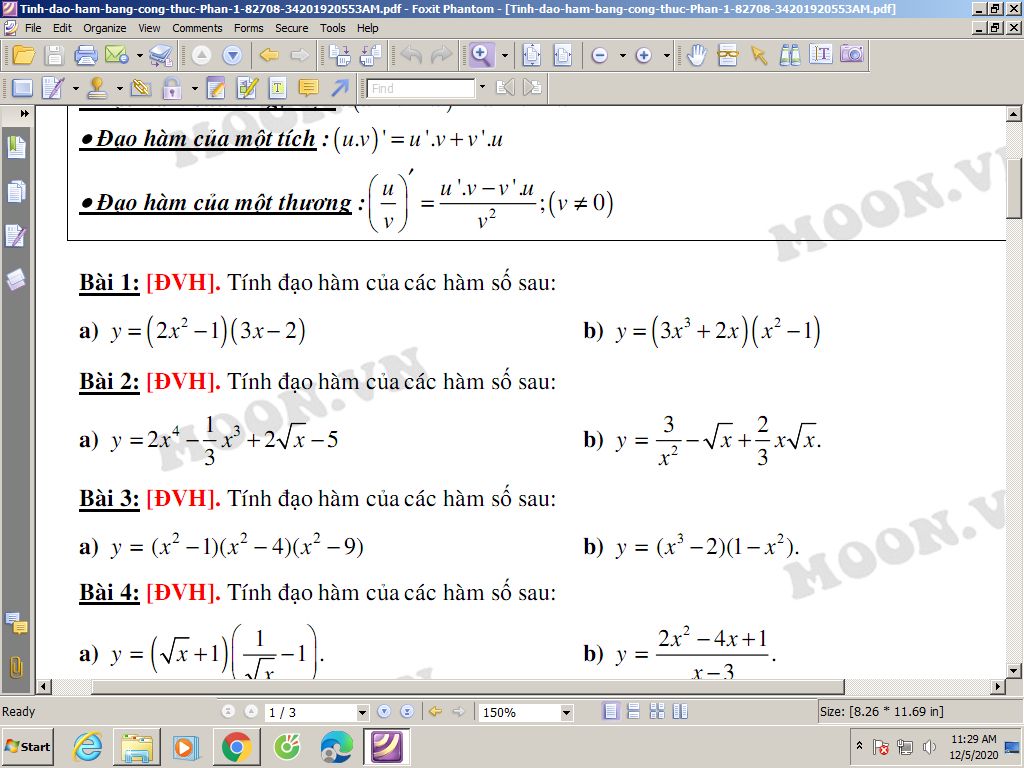Expand the plus zoom dropdown arrow
Screen dimensions: 1024x768
click(666, 56)
